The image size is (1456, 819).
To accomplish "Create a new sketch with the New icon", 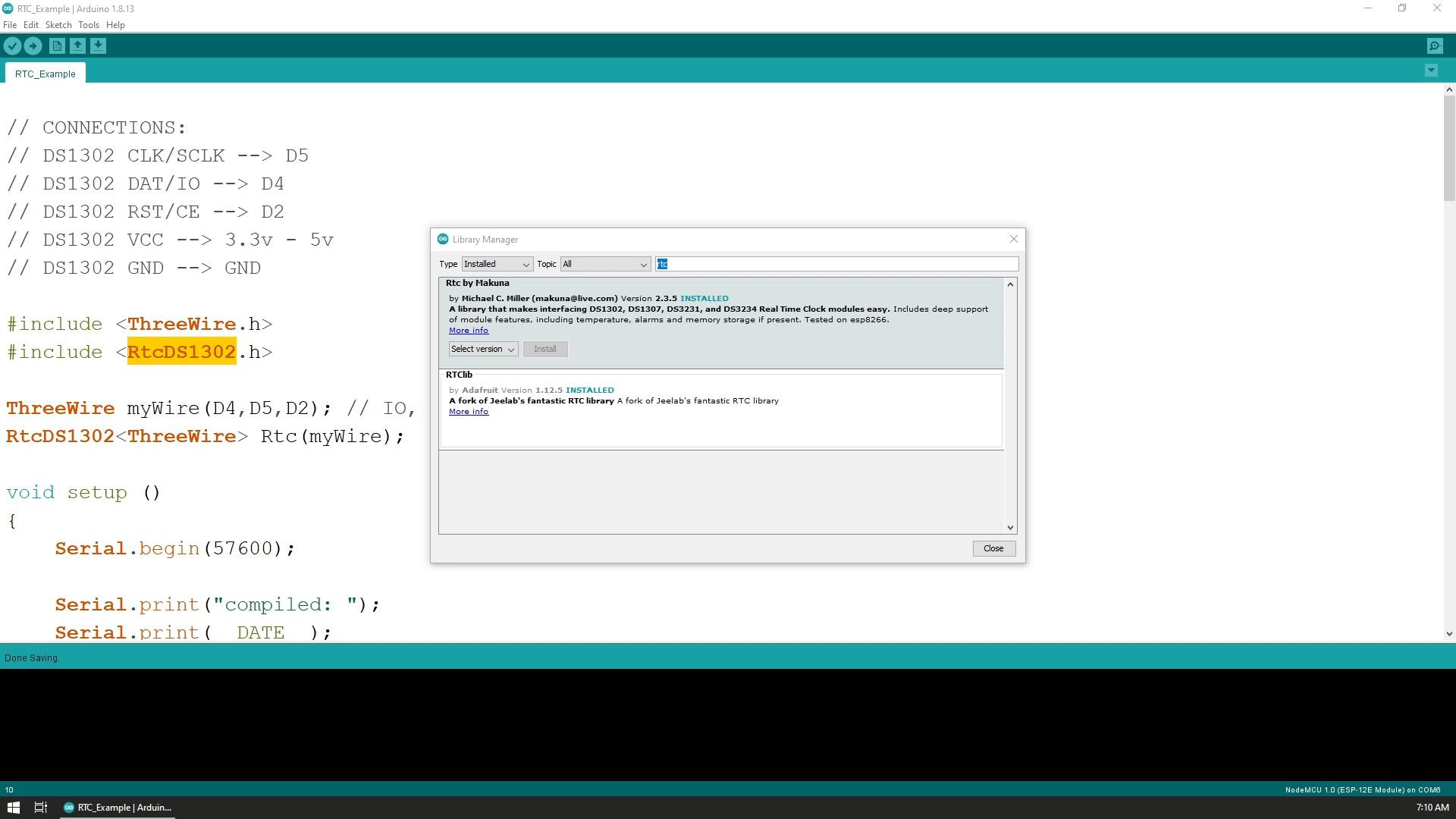I will pyautogui.click(x=57, y=46).
